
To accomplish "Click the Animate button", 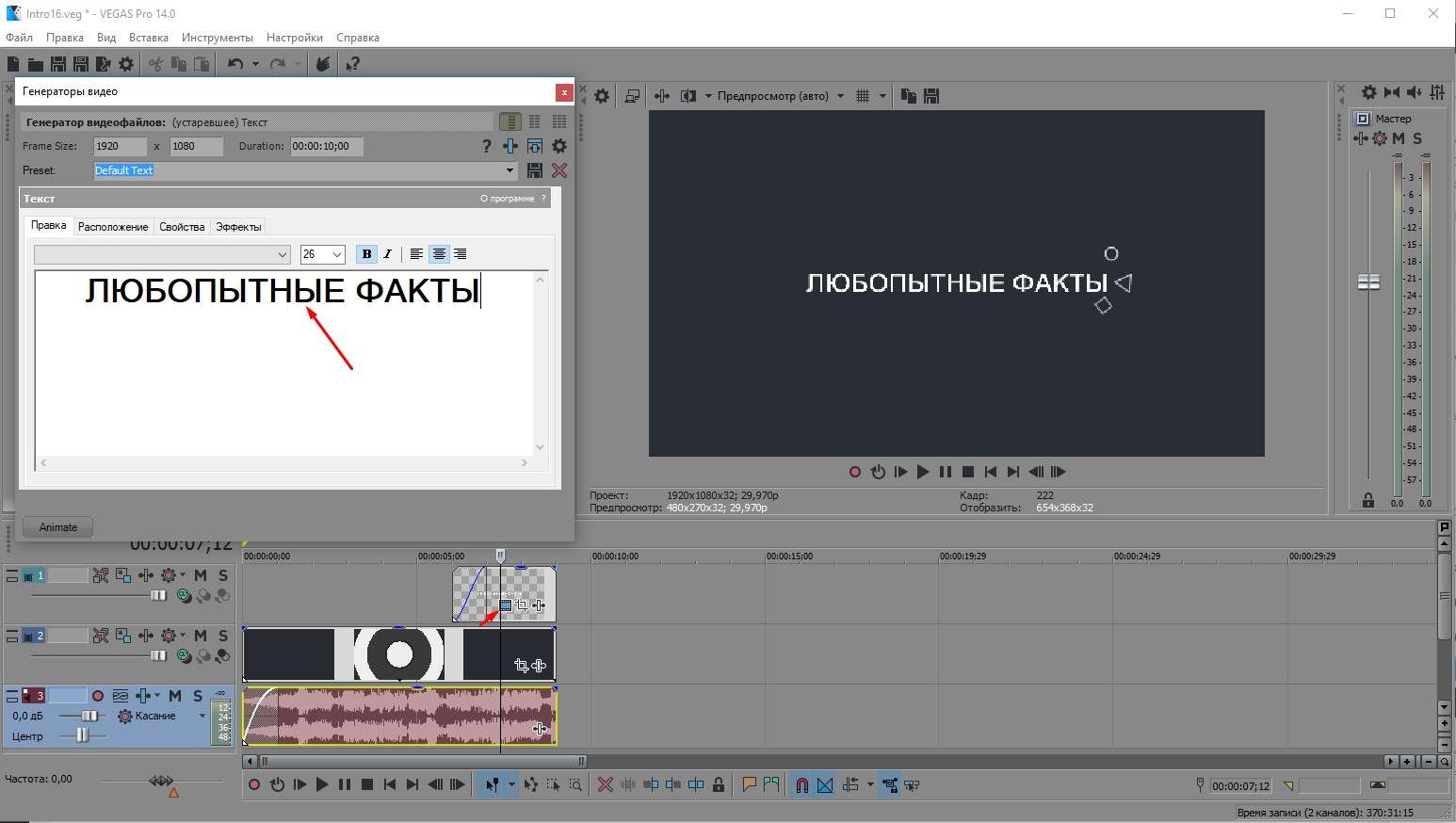I will [x=58, y=527].
